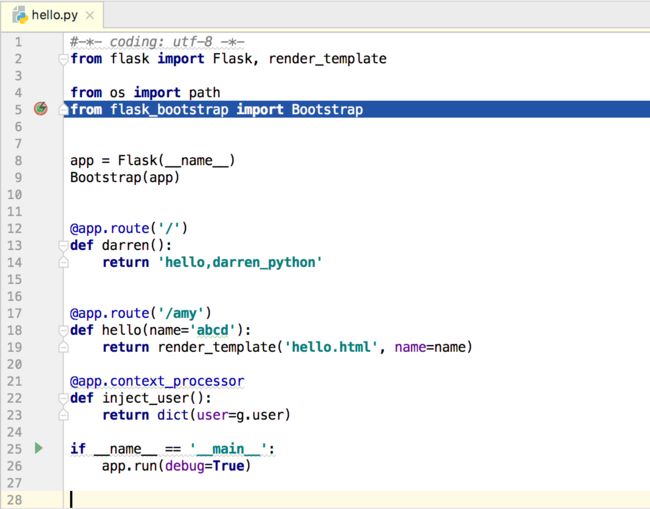Click the Python file icon in the hello.py tab
650x509 pixels.
coord(19,15)
